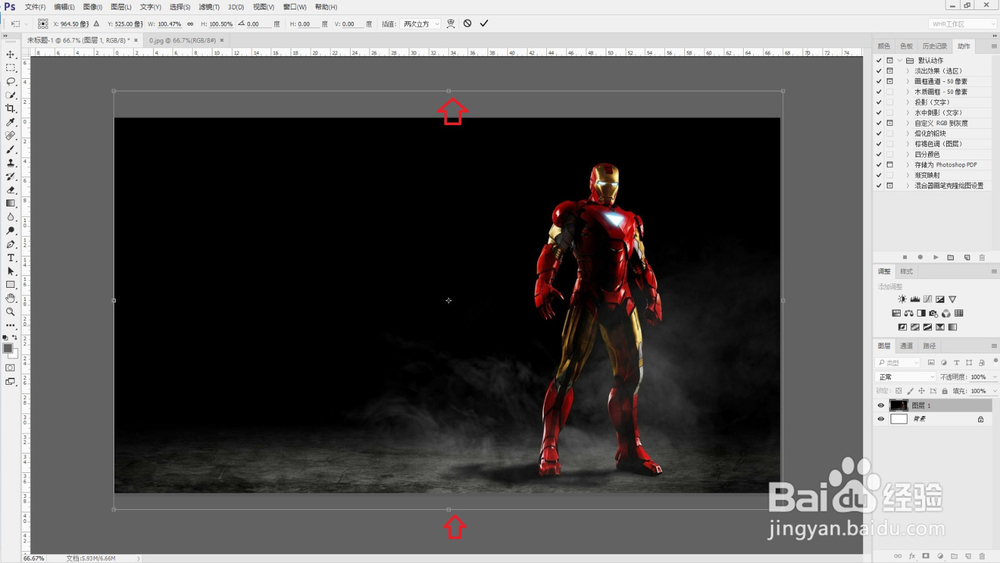The height and width of the screenshot is (563, 1000).
Task: Select the Zoom tool
Action: pyautogui.click(x=10, y=312)
